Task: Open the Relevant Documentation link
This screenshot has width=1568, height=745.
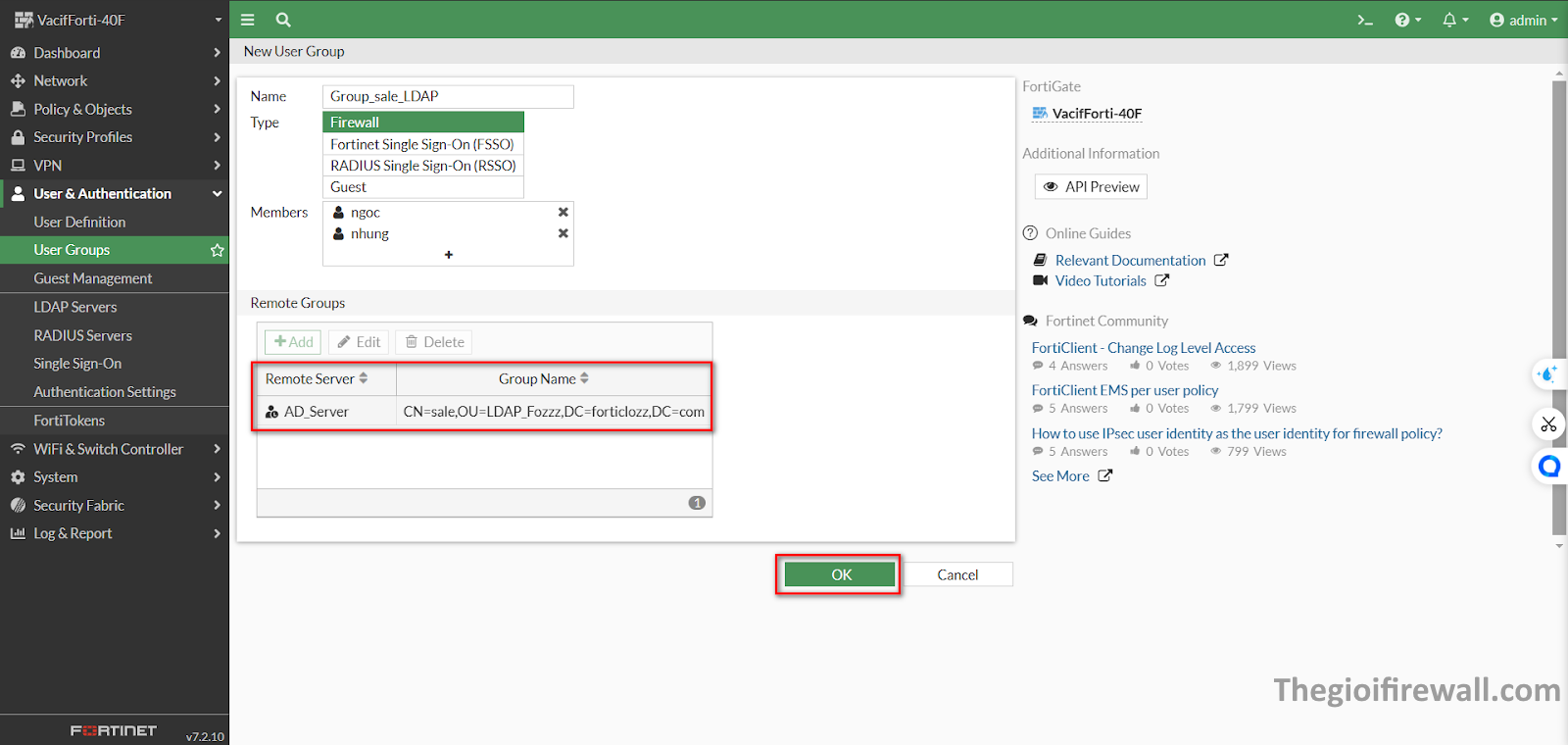Action: [x=1130, y=260]
